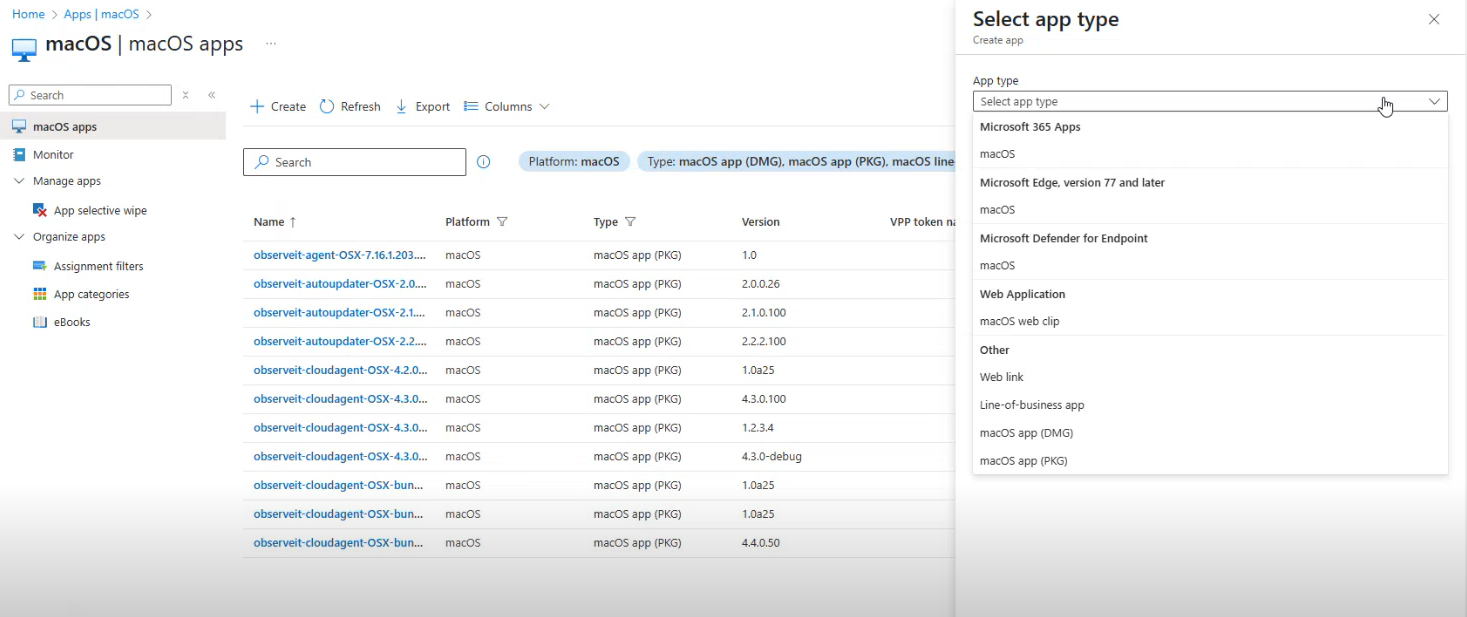1467x617 pixels.
Task: Open observeit-cloudagent-OSX-4.2.0 app link
Action: pos(340,370)
